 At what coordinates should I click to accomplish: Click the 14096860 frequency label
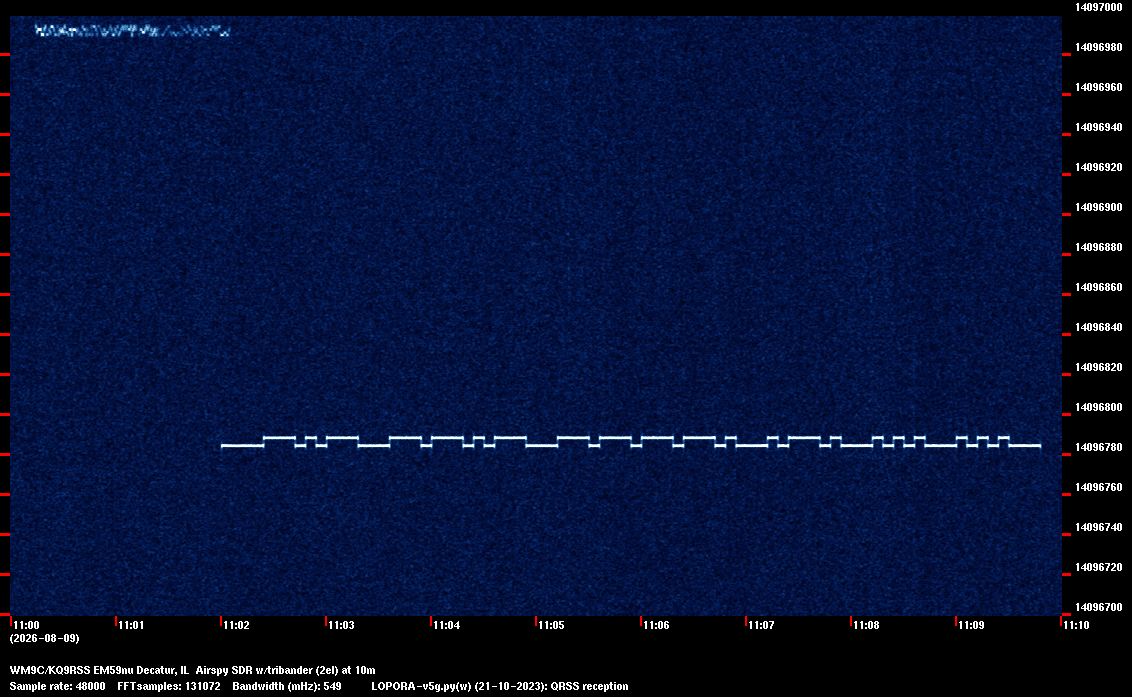click(1098, 287)
